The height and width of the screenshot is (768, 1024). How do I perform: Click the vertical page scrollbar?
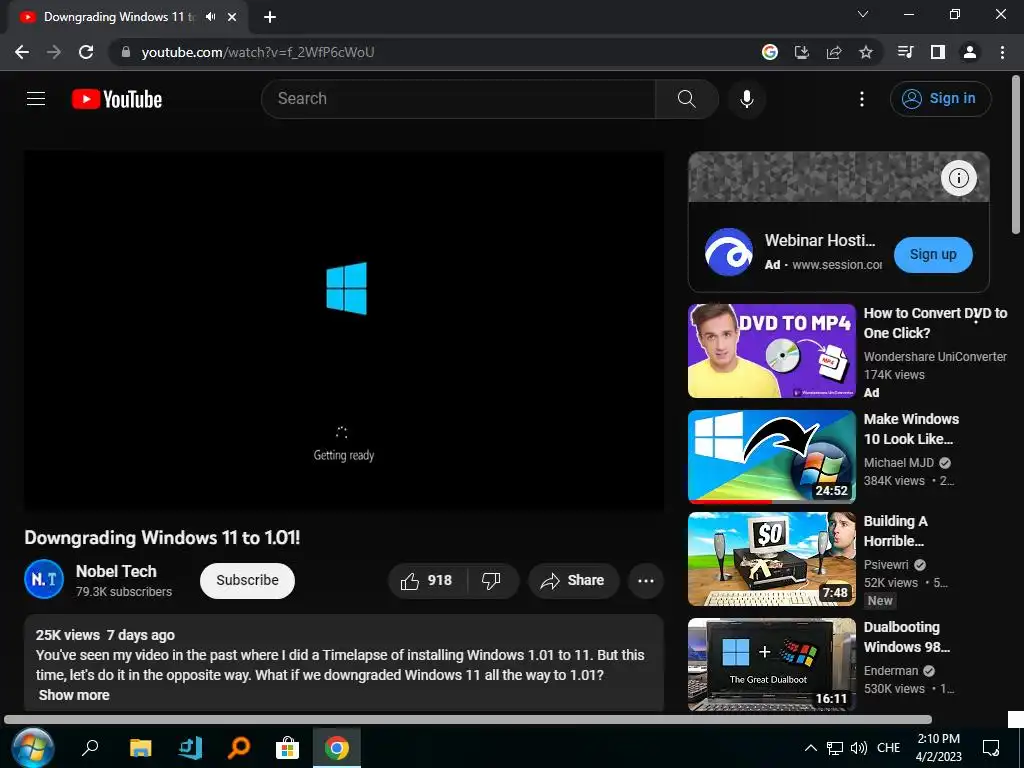point(1016,155)
